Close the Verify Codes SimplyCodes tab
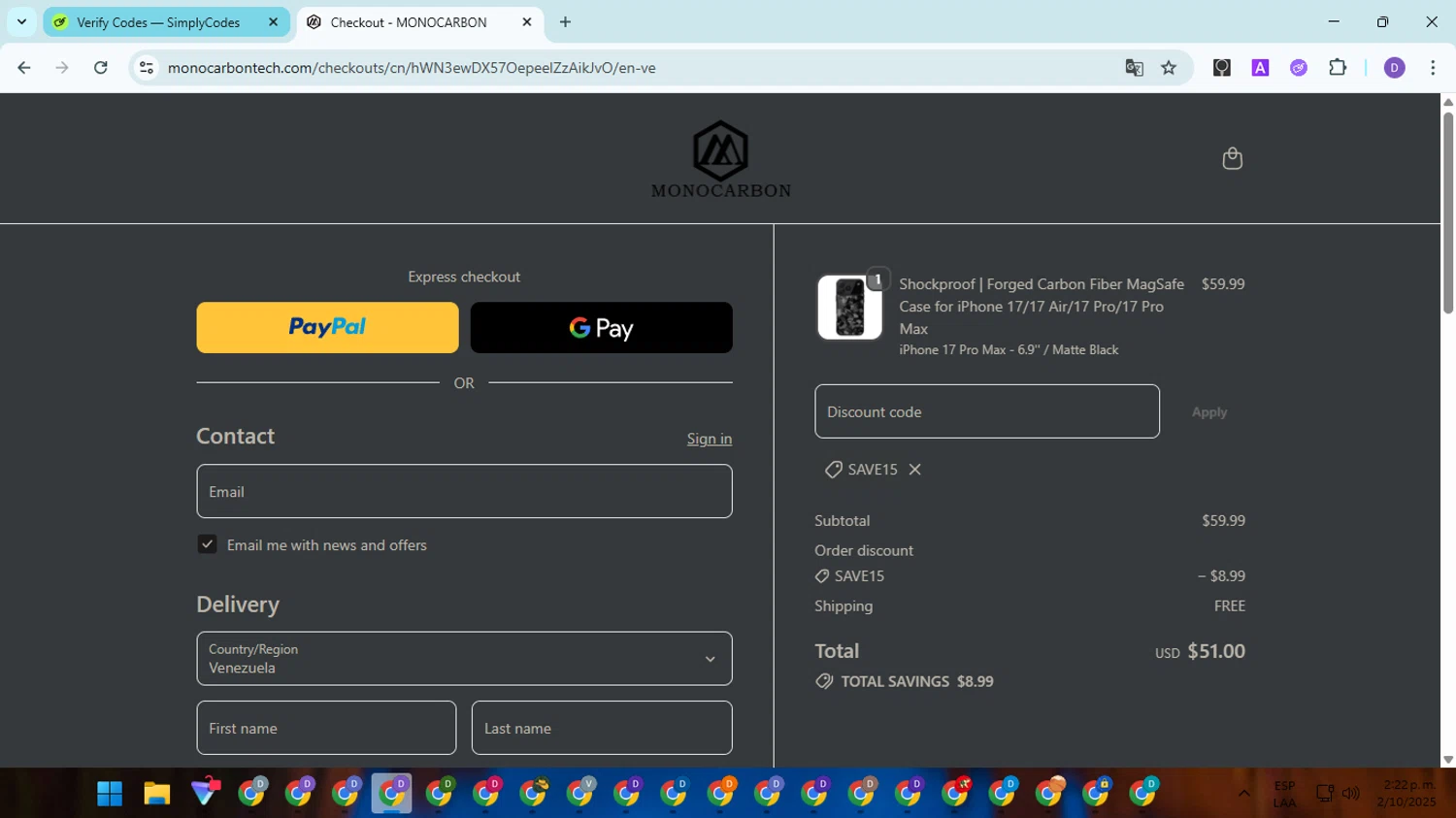The image size is (1456, 818). click(273, 22)
